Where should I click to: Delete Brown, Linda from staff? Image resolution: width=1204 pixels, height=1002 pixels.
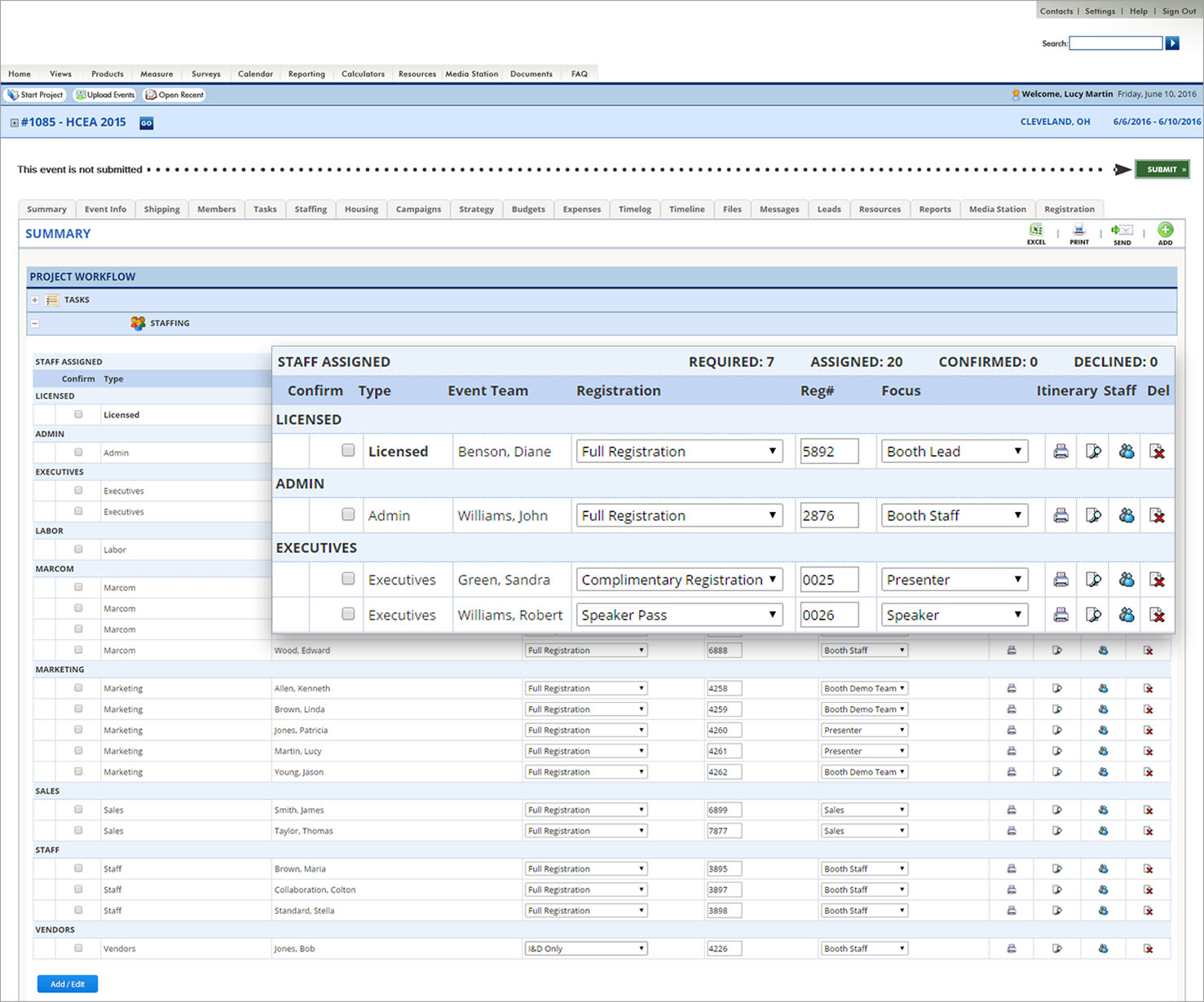tap(1149, 710)
